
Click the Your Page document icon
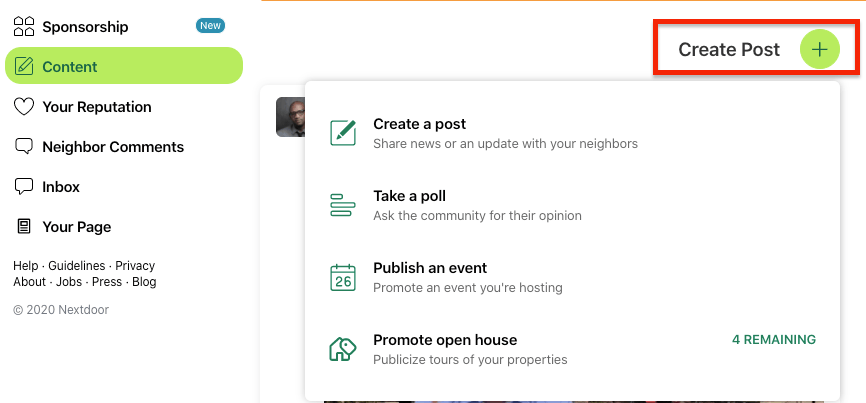coord(24,226)
